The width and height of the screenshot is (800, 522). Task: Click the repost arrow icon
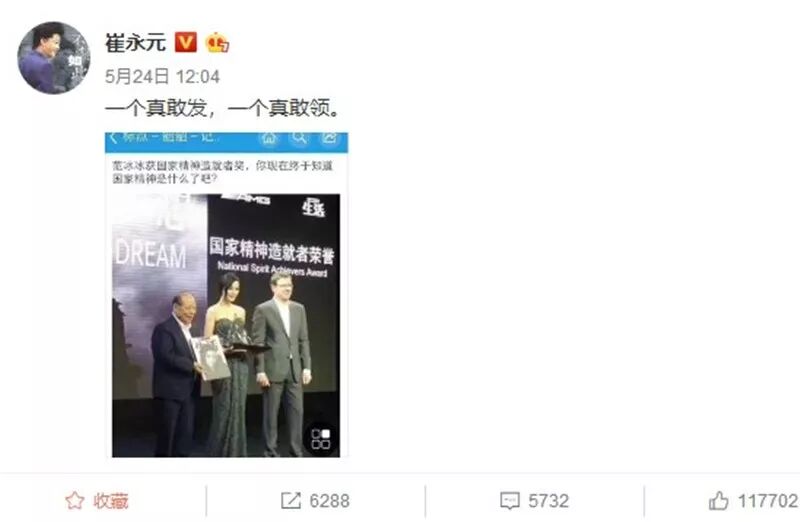(x=291, y=501)
